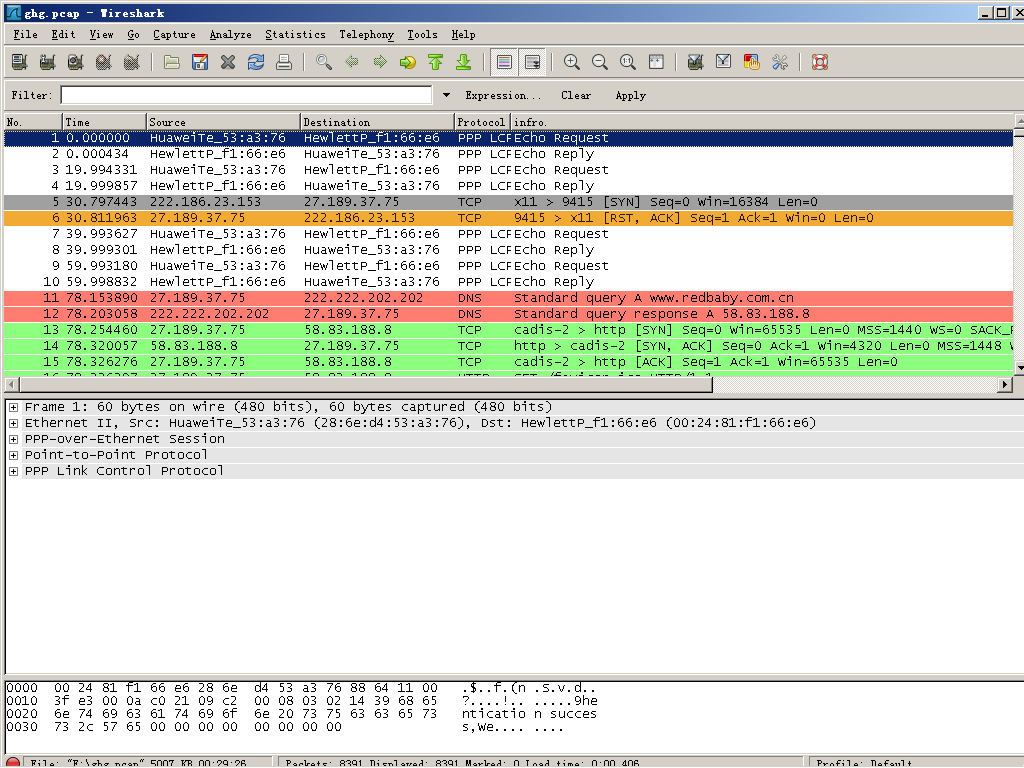Open preferences tools icon

click(780, 62)
